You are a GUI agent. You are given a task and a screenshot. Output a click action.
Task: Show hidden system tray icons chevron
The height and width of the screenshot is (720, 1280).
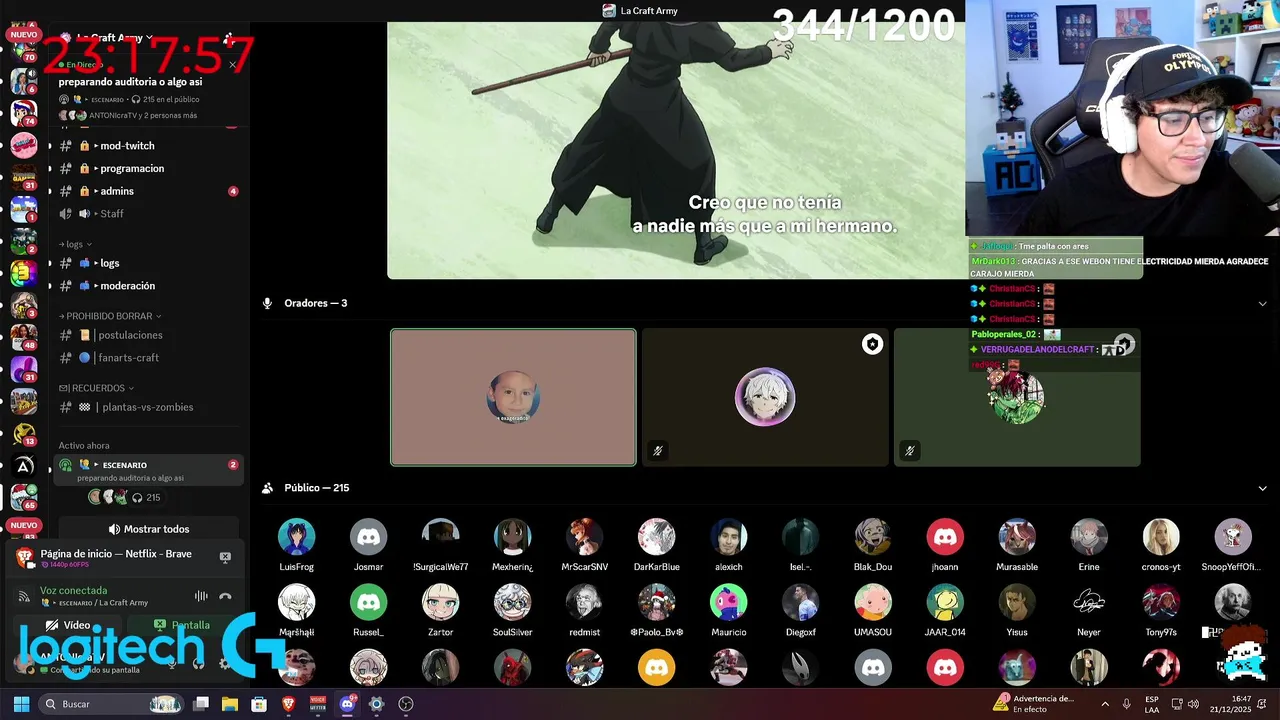click(x=1104, y=704)
